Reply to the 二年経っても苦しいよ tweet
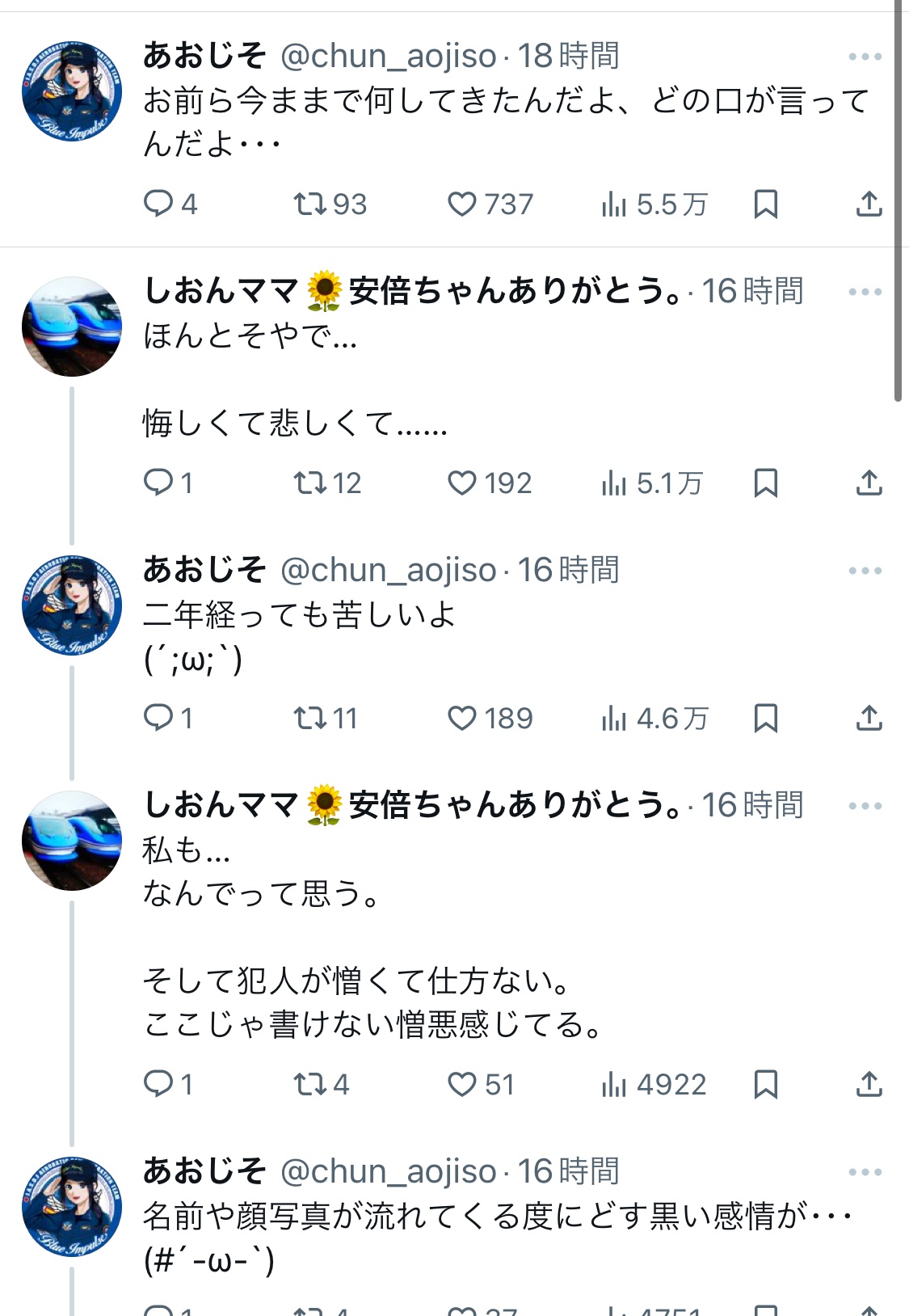The width and height of the screenshot is (909, 1316). [158, 717]
